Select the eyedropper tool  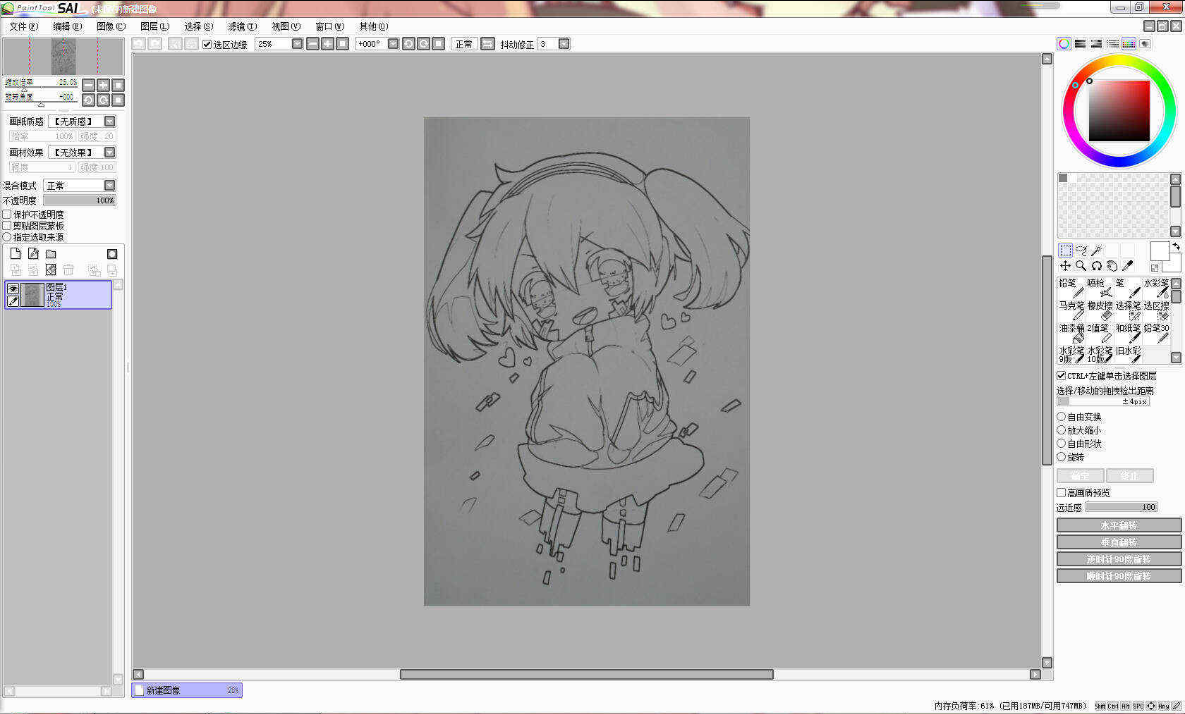tap(1128, 266)
